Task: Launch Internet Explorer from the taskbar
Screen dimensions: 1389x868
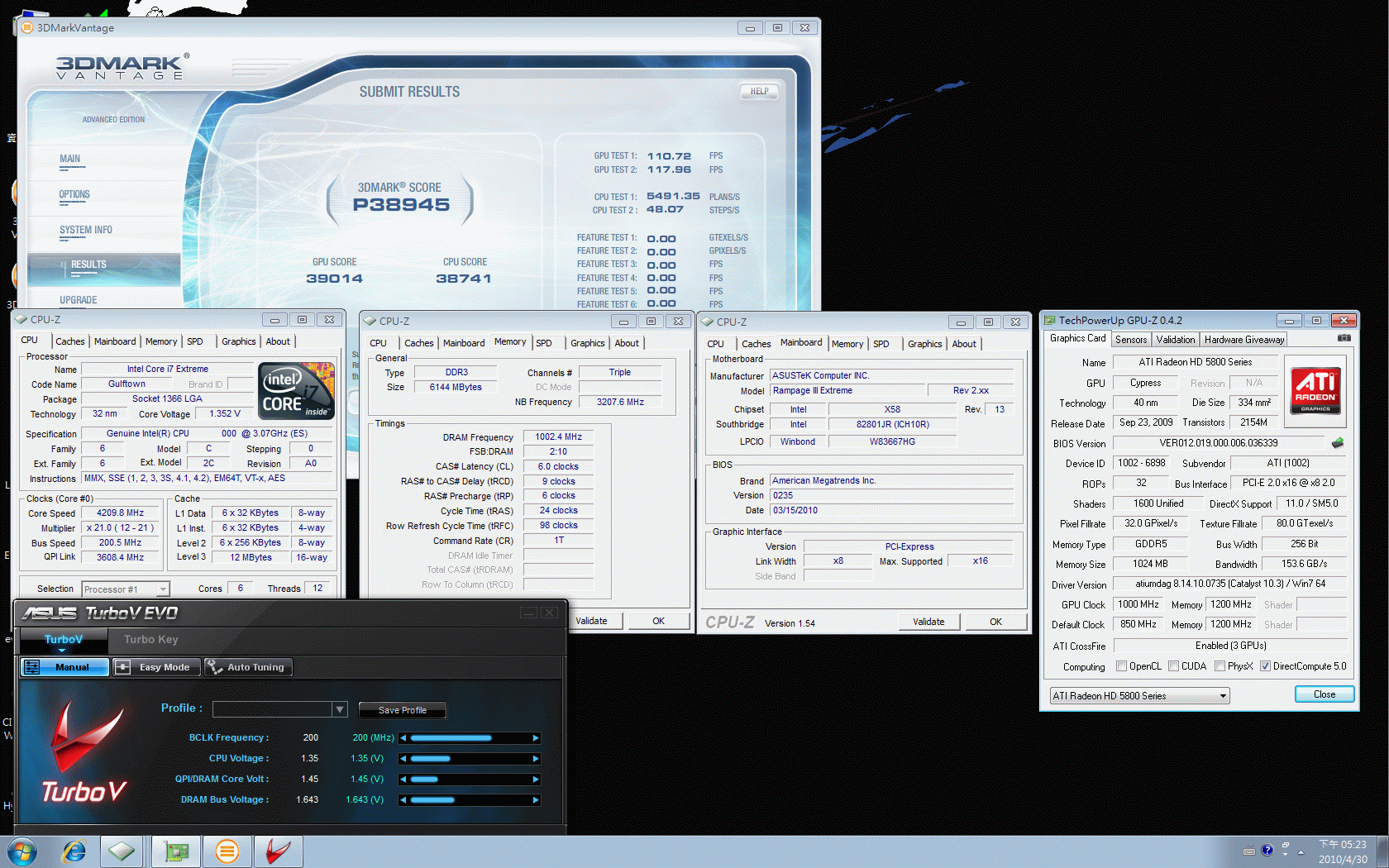Action: [x=74, y=851]
